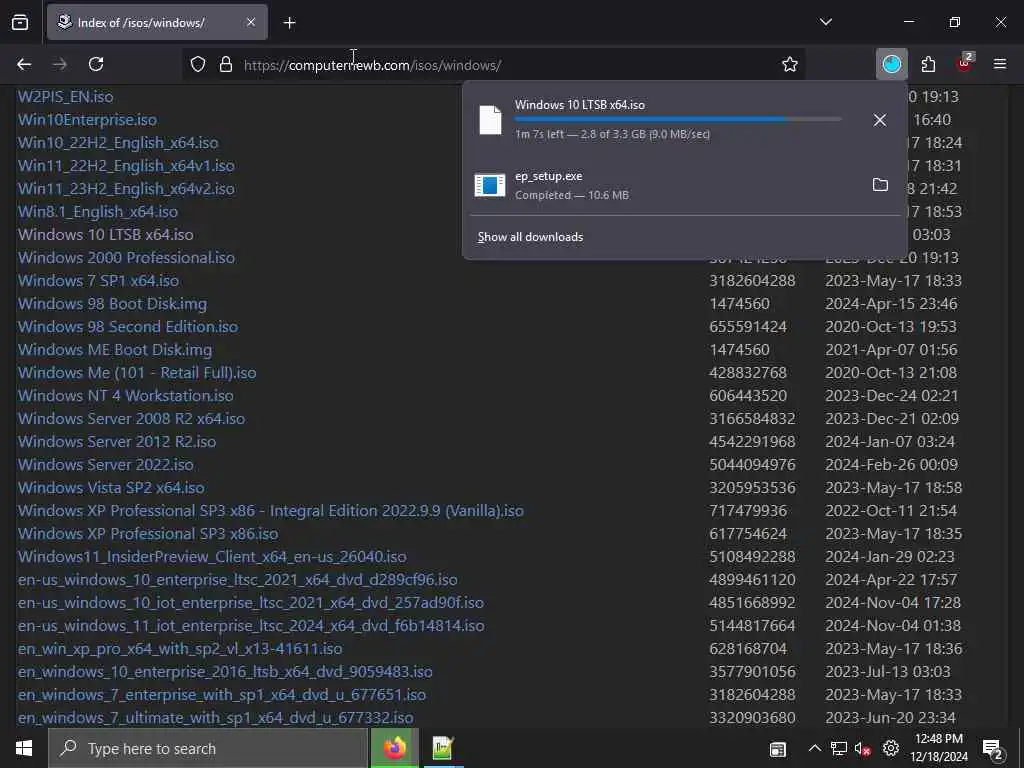Download windows_10_enterprise_ltsc_2021 d289cf96 iso
The width and height of the screenshot is (1024, 768).
pos(237,579)
